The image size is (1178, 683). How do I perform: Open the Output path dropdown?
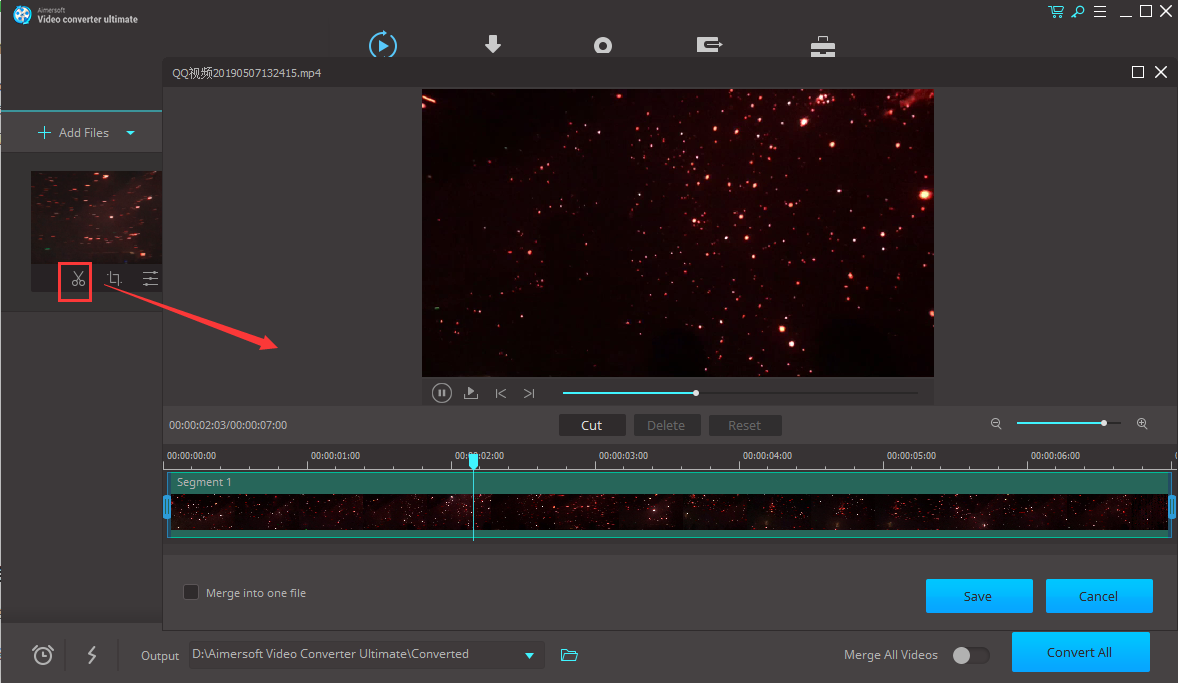click(530, 655)
